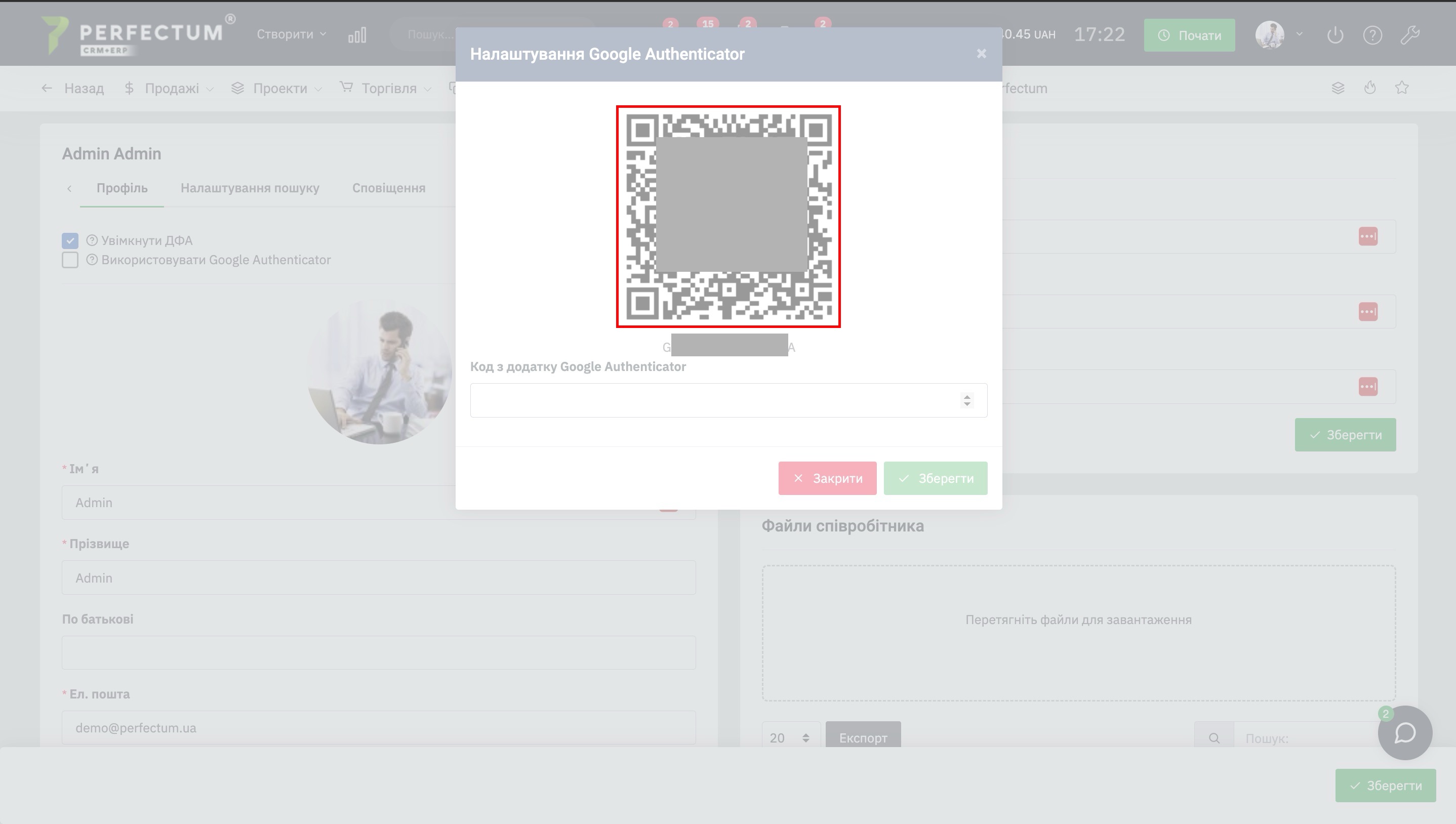Enable Використовувати Google Authenticator checkbox

tap(70, 260)
